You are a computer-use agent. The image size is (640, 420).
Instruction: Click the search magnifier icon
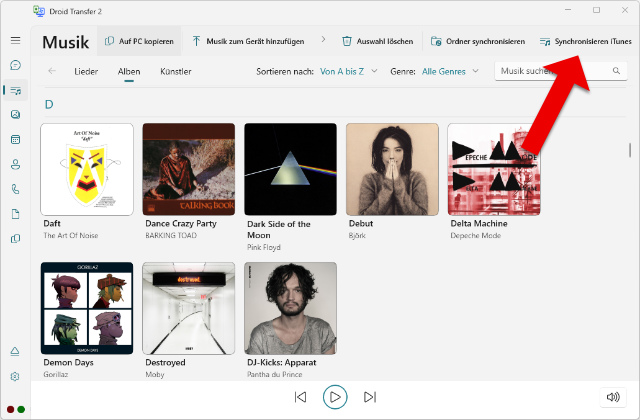tap(616, 71)
